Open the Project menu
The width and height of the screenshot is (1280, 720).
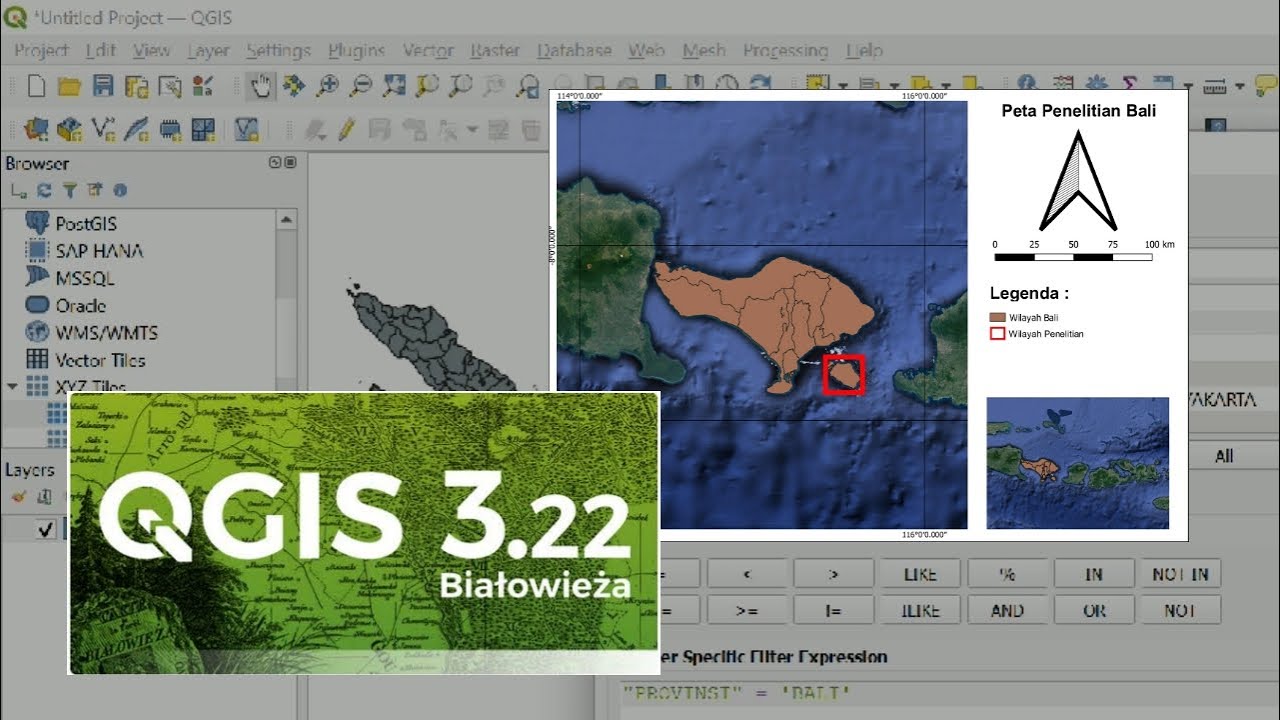pos(42,50)
